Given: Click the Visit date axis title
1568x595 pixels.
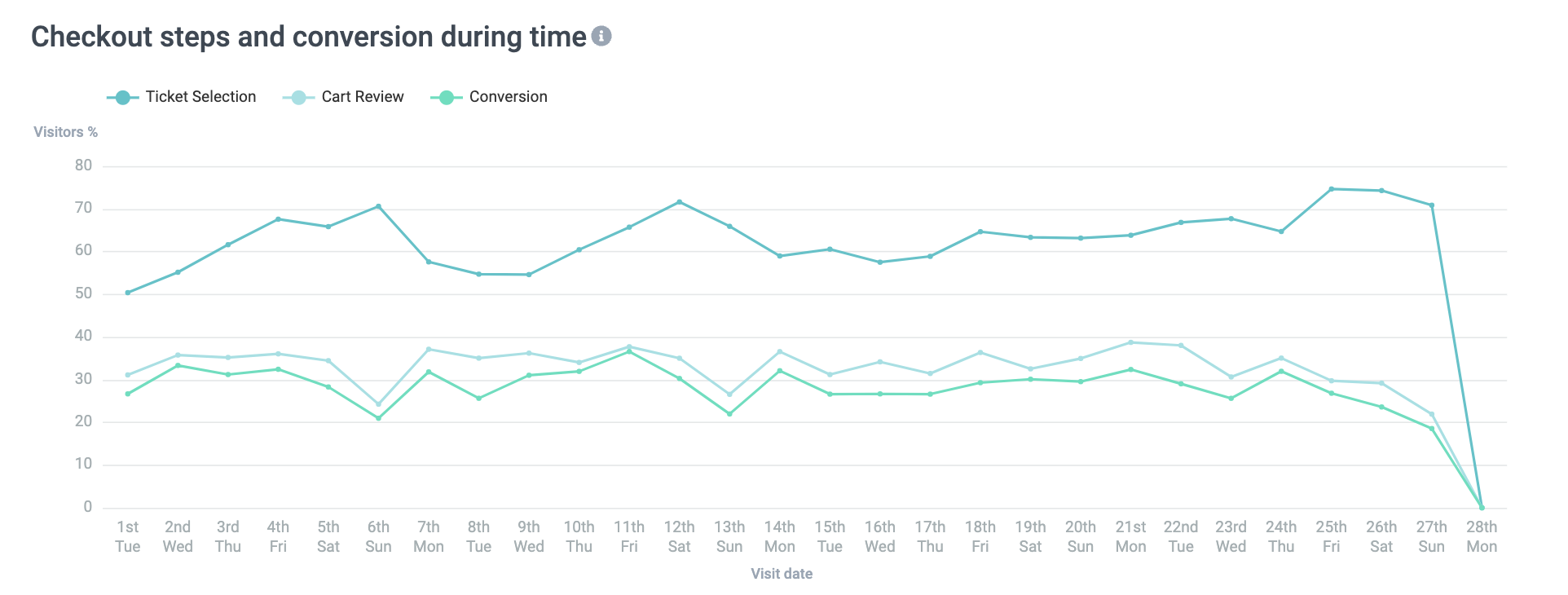Looking at the screenshot, I should click(x=782, y=574).
